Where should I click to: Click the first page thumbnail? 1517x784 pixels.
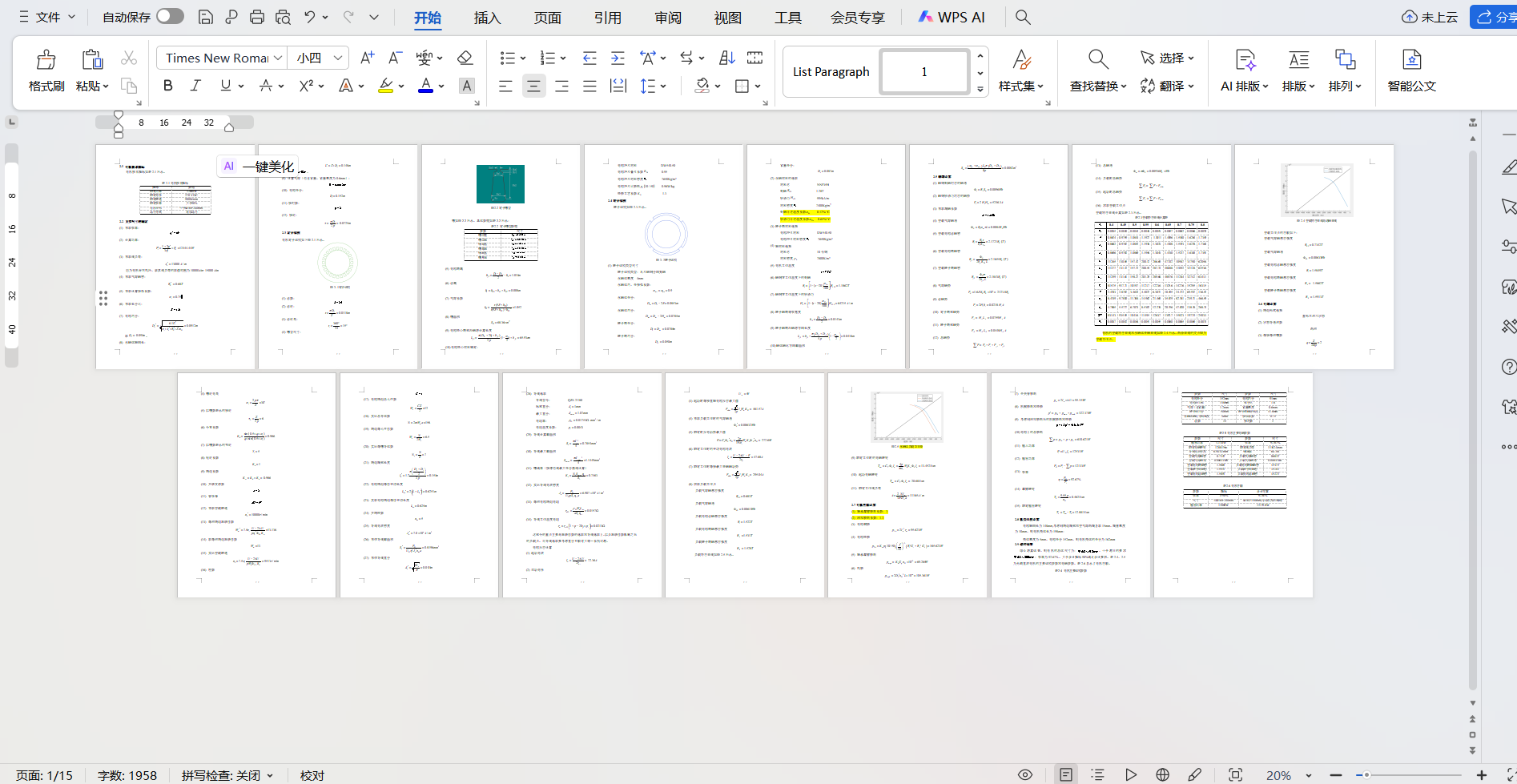pos(175,256)
